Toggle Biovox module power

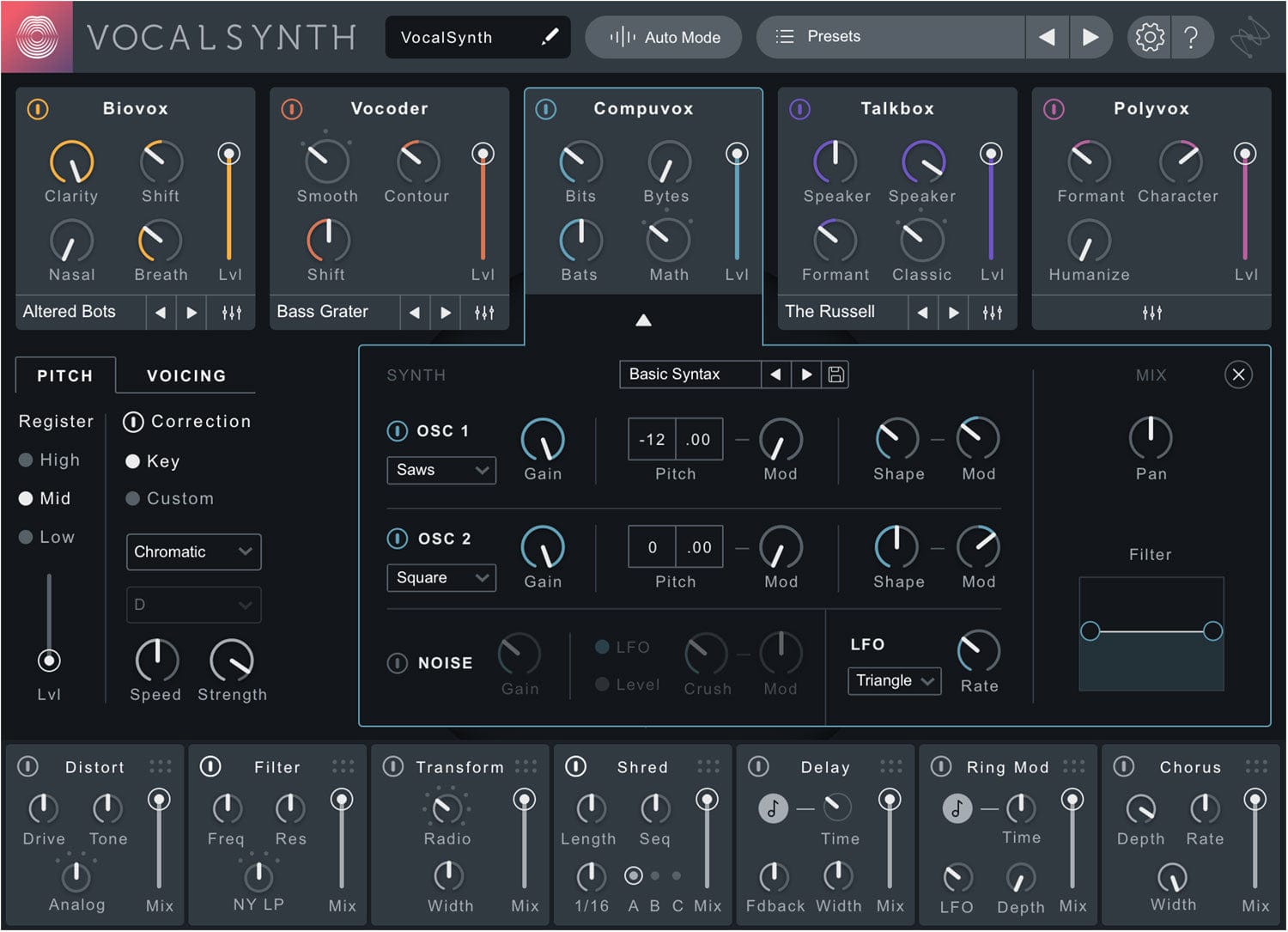pyautogui.click(x=38, y=109)
